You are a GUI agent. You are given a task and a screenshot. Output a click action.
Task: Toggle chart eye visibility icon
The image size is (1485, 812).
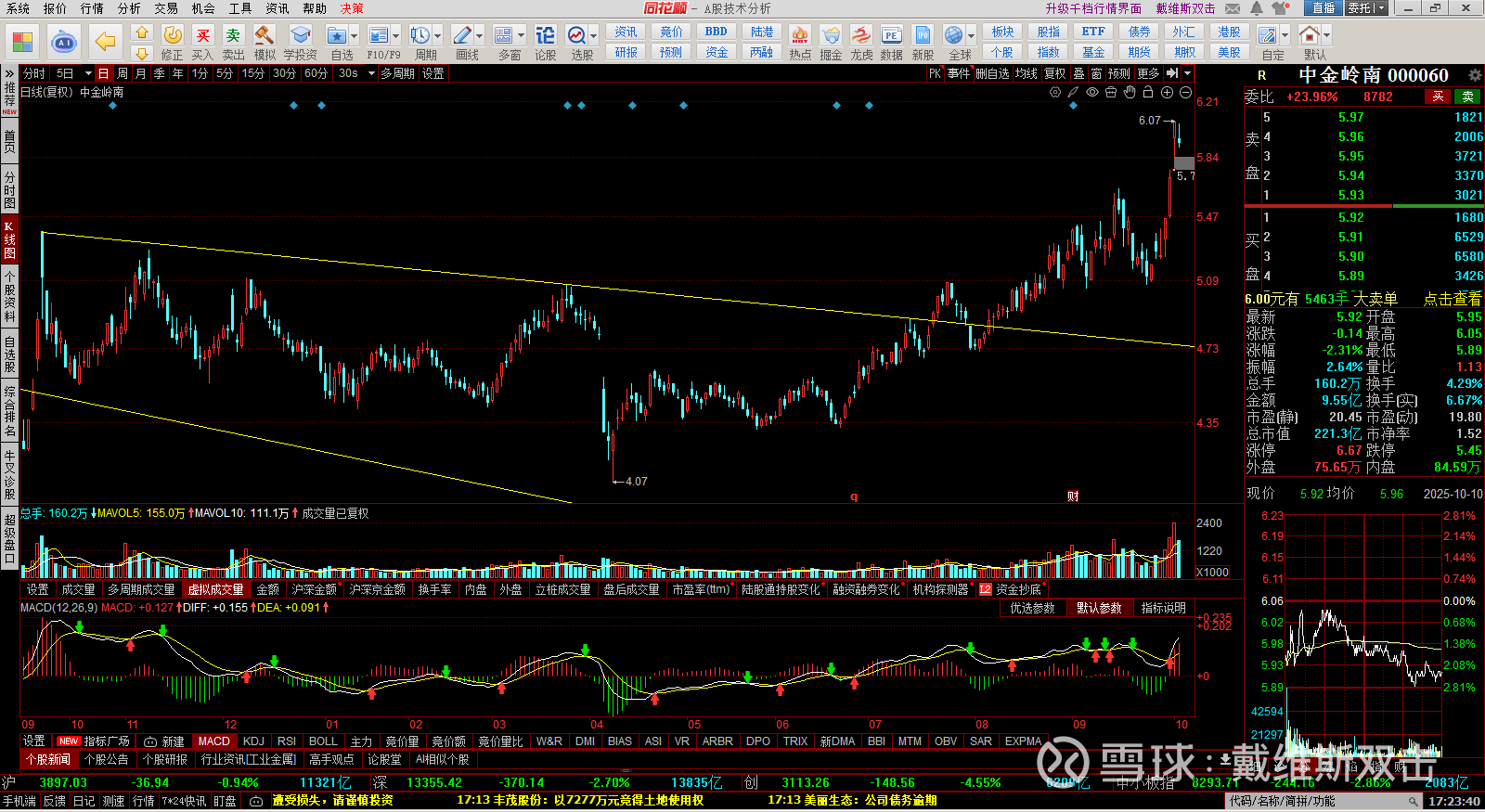pos(1092,92)
